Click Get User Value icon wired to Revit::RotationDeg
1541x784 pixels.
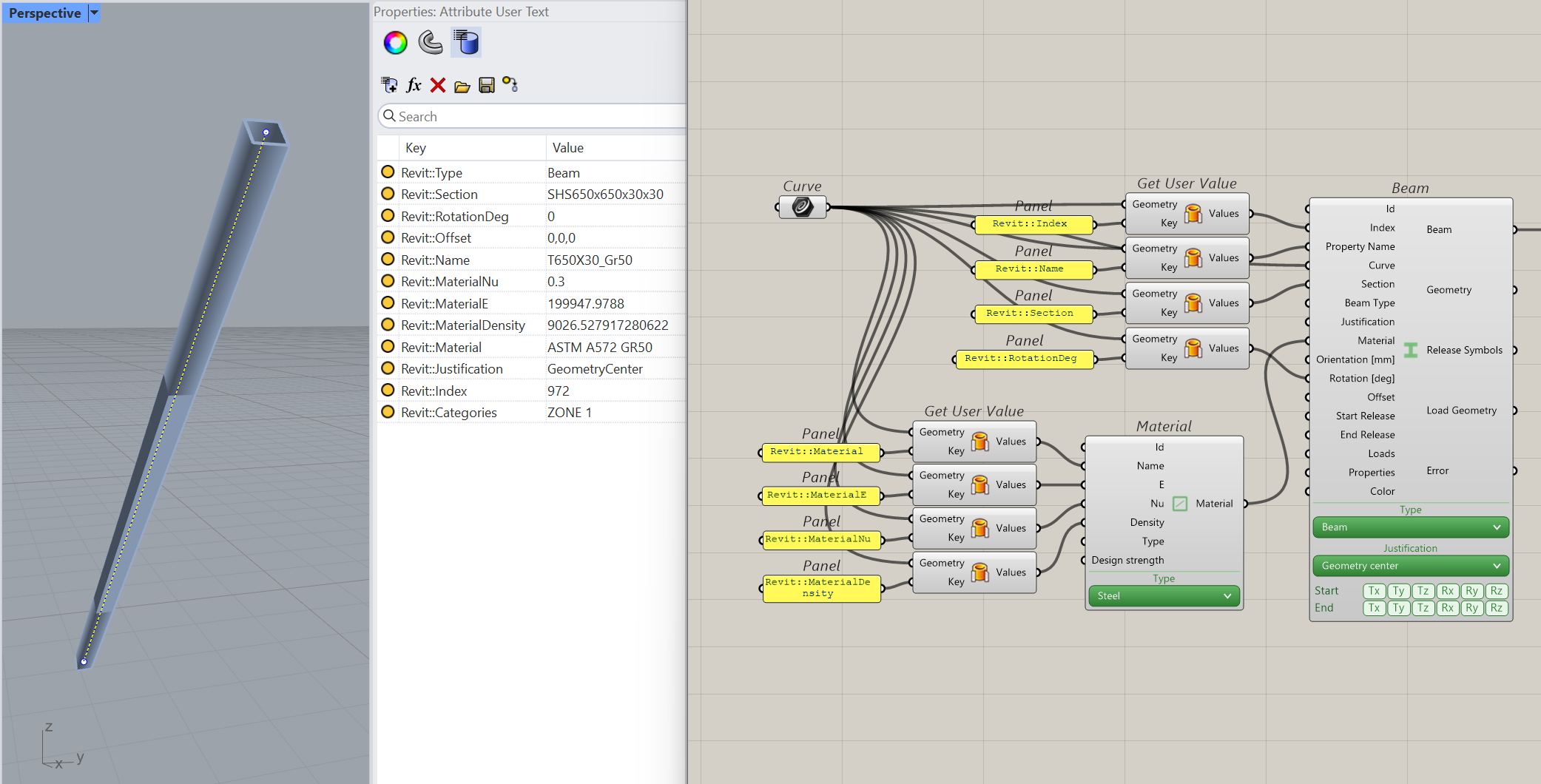[x=1193, y=348]
